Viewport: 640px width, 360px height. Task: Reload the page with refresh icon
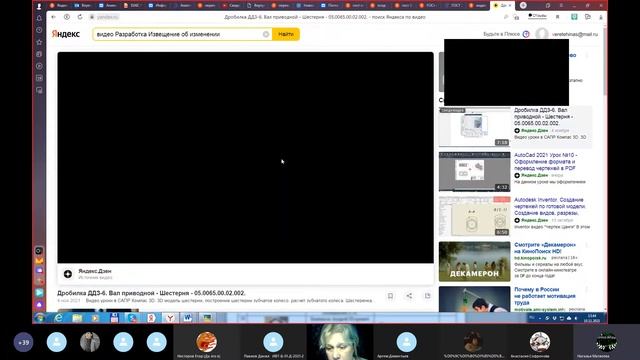tap(80, 17)
